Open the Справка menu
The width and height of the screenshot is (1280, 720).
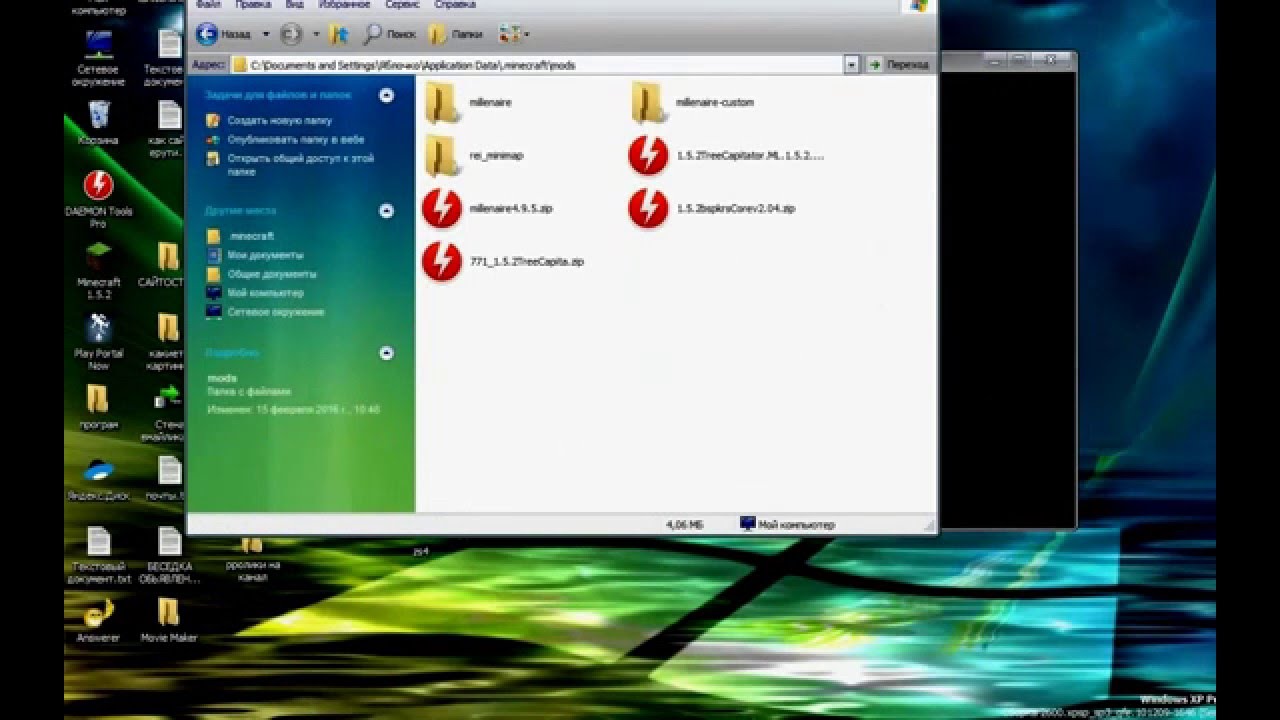tap(455, 5)
